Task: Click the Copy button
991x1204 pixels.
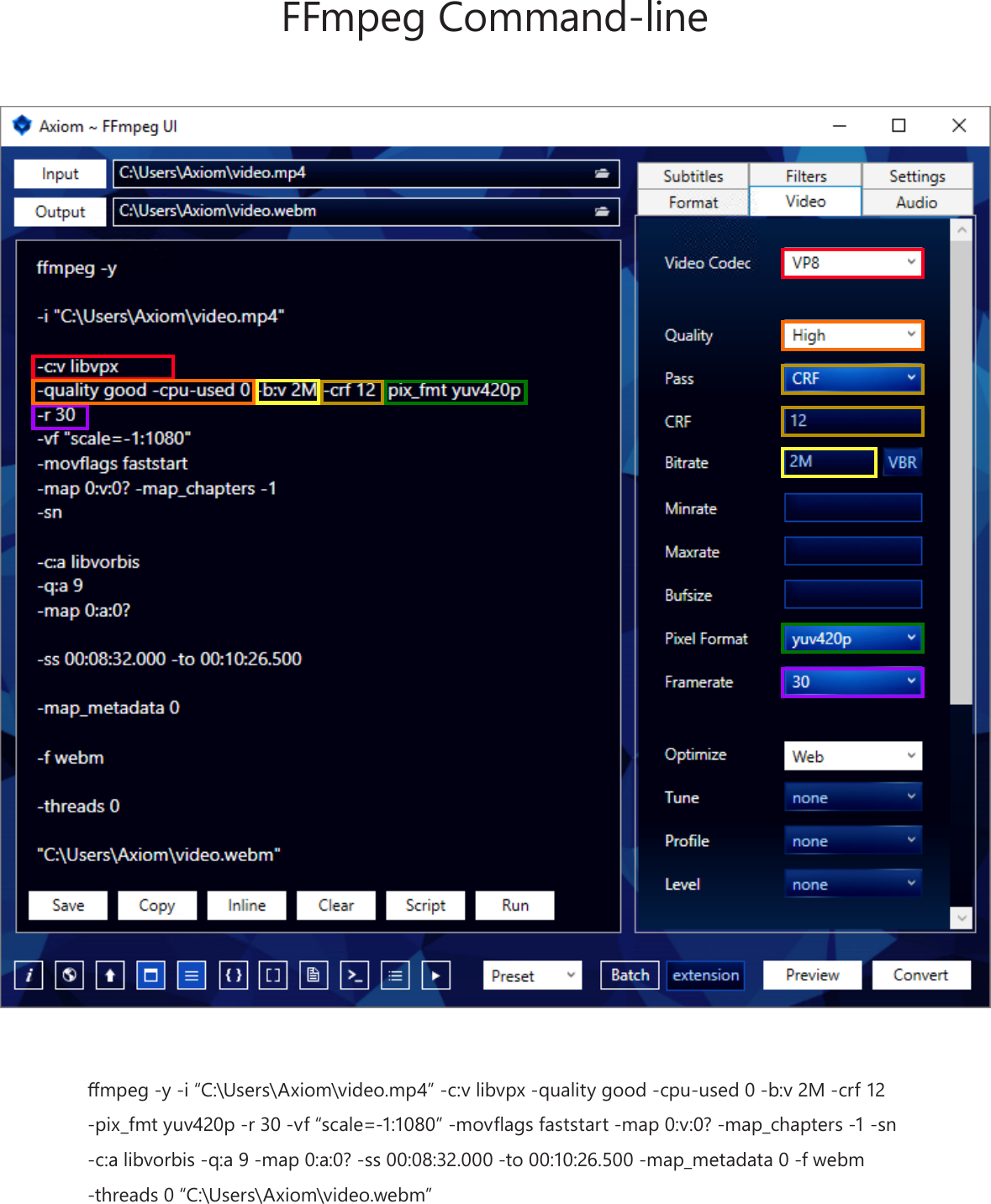Action: point(157,905)
